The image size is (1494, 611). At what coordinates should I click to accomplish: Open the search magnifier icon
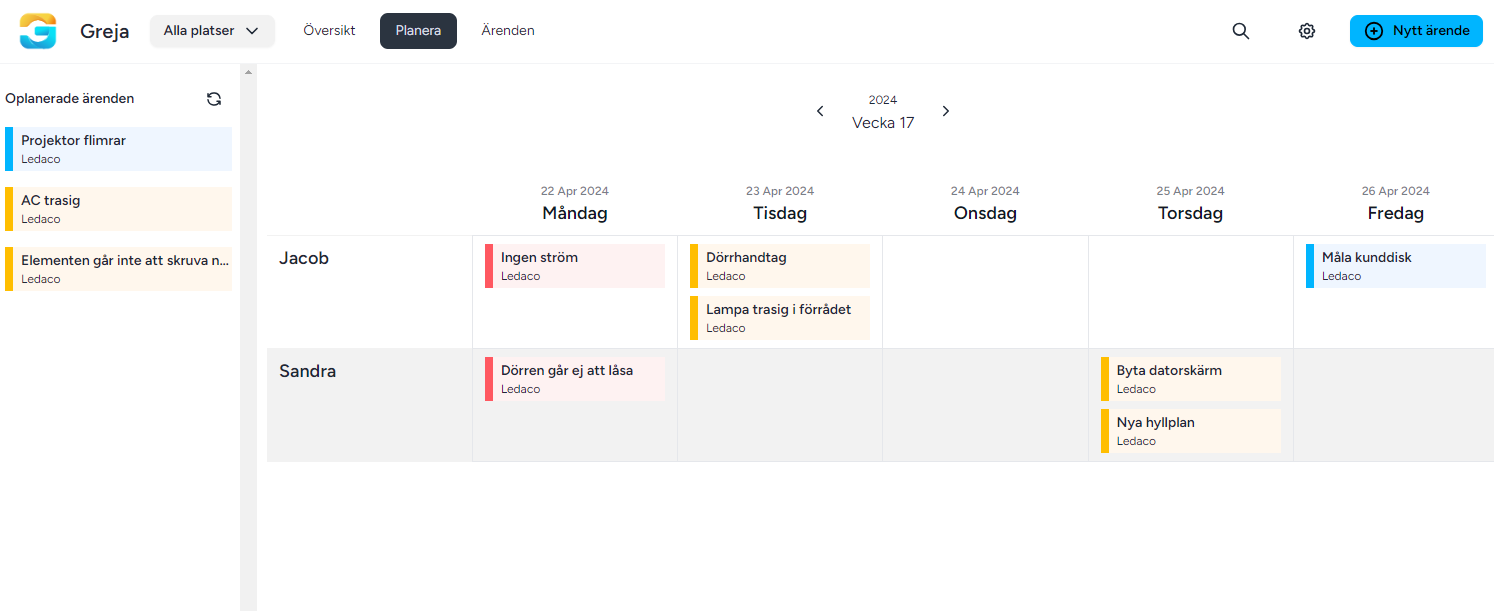[1241, 31]
